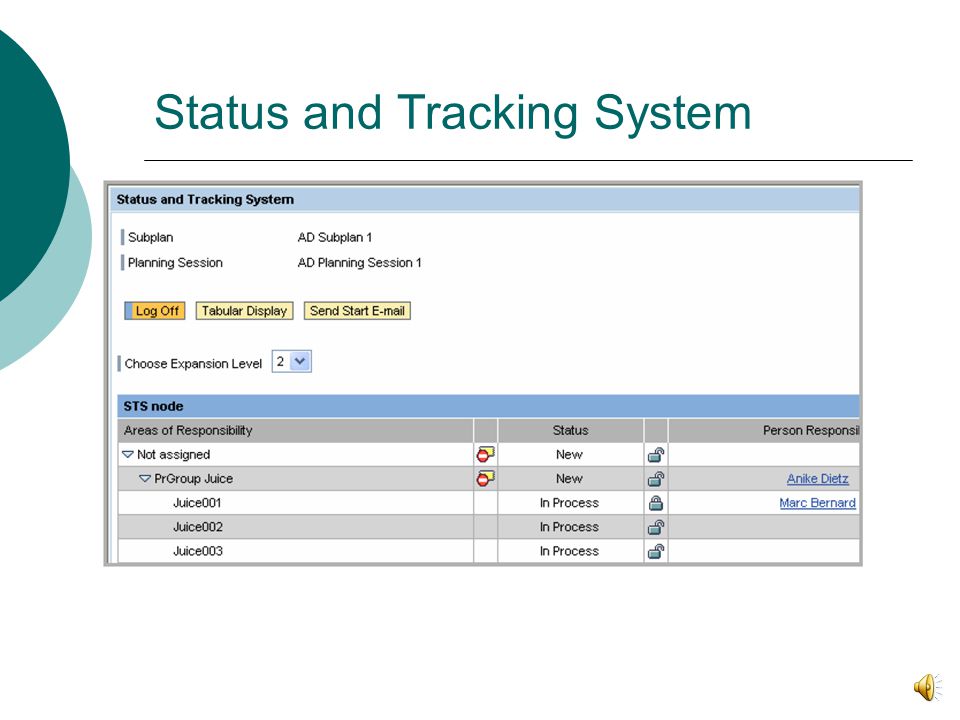Click the open lock icon for PrGroup Juice
The height and width of the screenshot is (720, 960).
[x=656, y=479]
